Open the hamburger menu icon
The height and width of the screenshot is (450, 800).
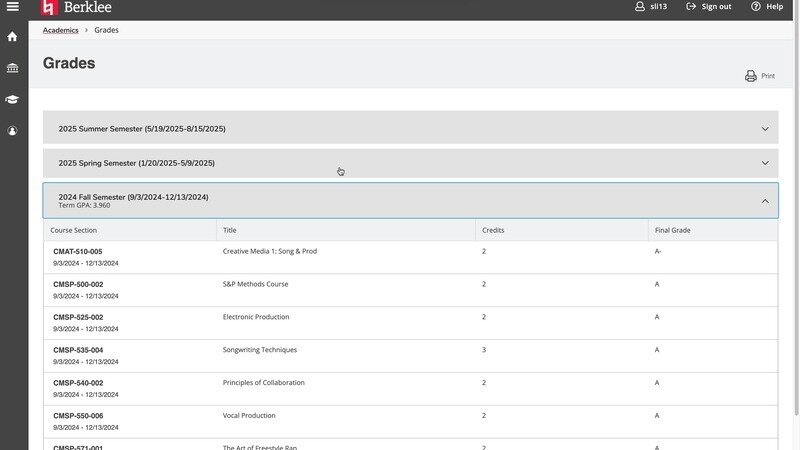pos(13,7)
